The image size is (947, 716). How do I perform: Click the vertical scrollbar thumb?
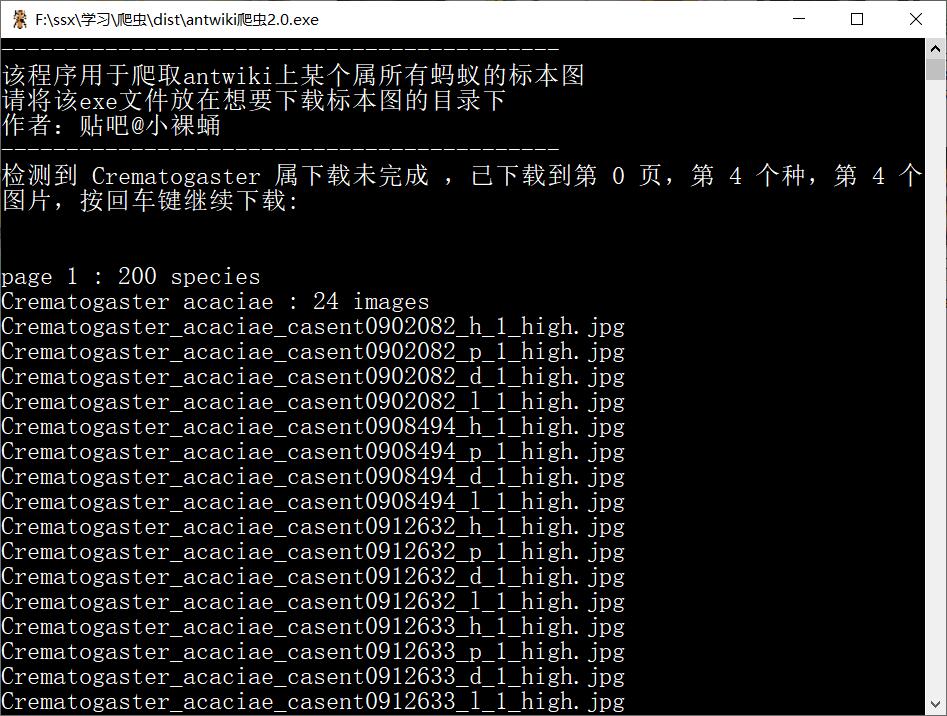pos(936,69)
